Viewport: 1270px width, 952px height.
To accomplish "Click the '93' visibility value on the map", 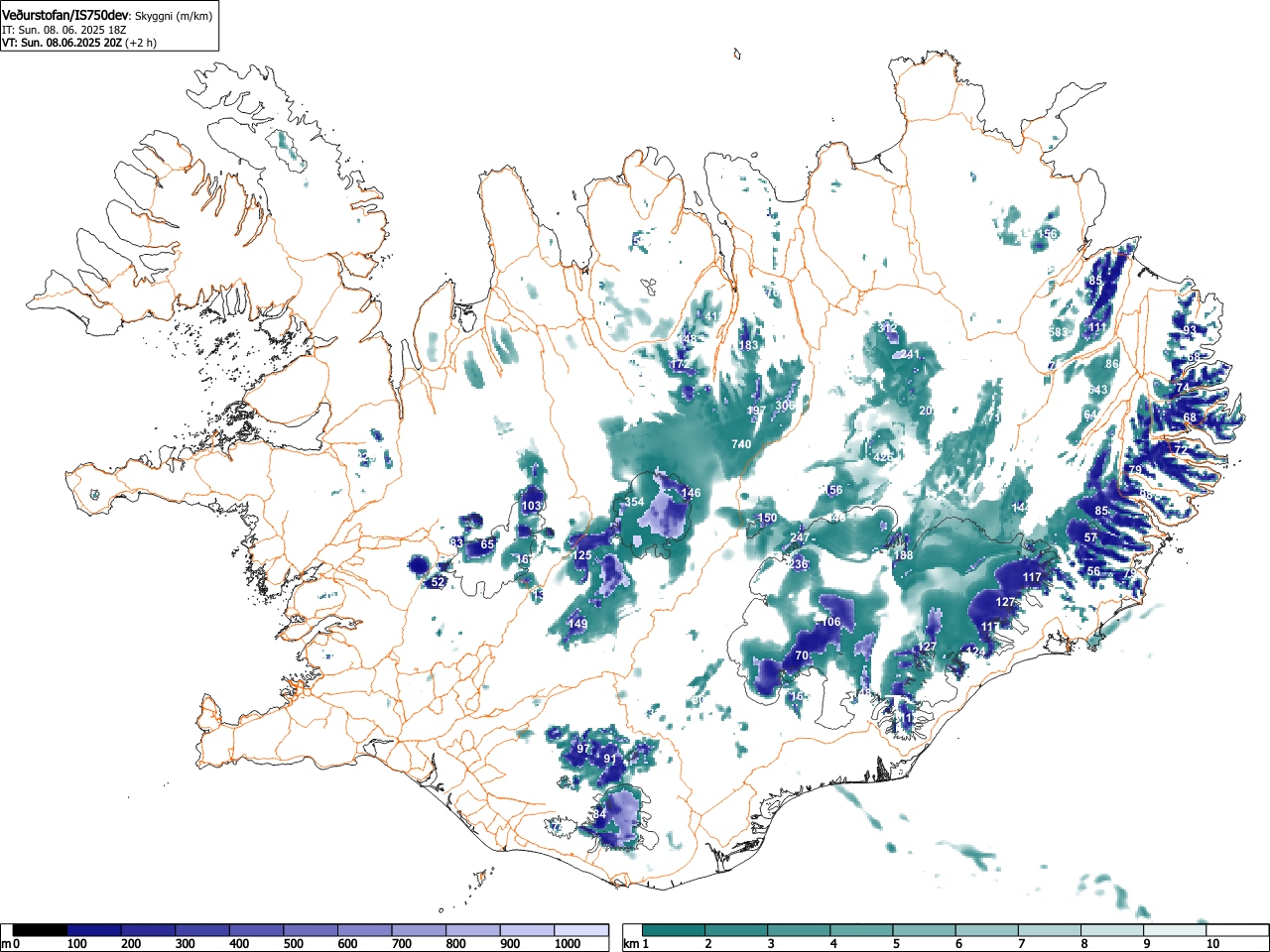I will pos(1190,330).
